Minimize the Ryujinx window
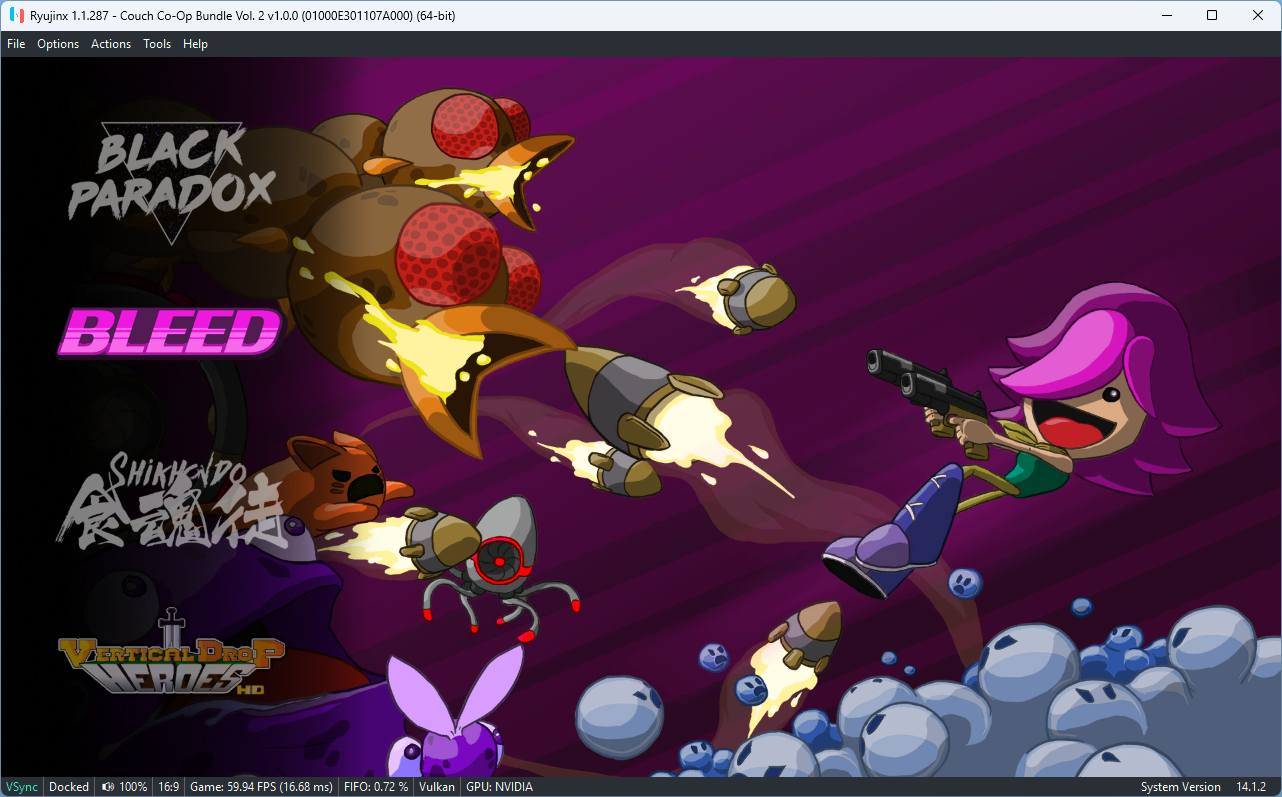The image size is (1282, 797). [1166, 15]
